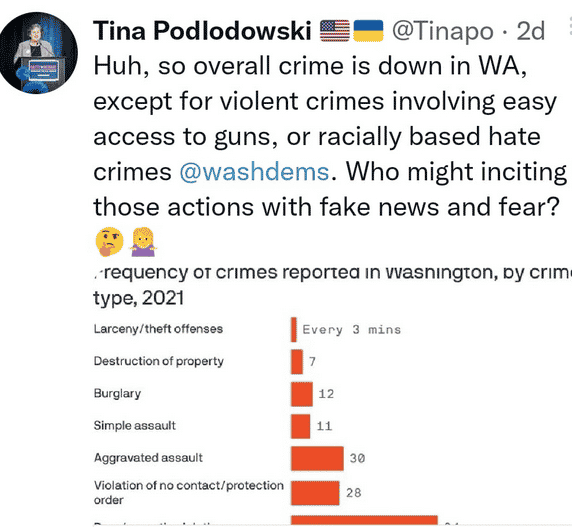Click the Tina Podlodowski display name
The width and height of the screenshot is (572, 527).
point(202,30)
